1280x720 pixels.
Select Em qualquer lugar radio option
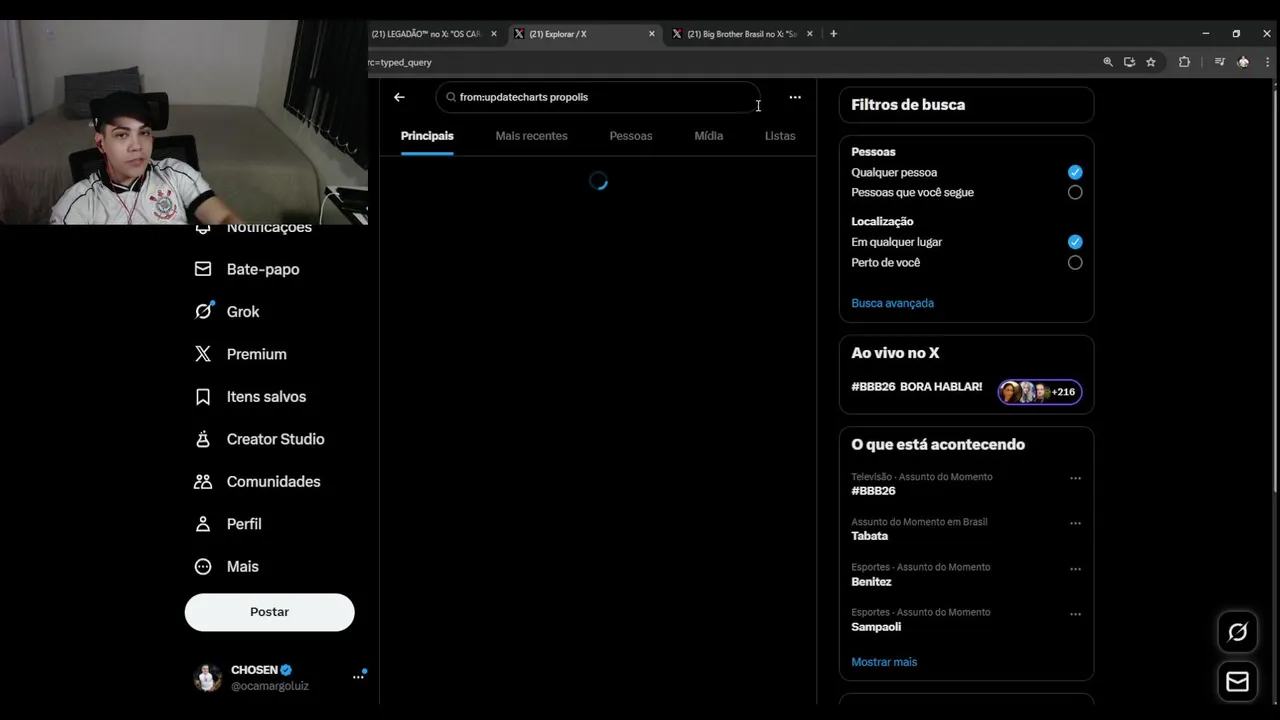click(x=1075, y=242)
